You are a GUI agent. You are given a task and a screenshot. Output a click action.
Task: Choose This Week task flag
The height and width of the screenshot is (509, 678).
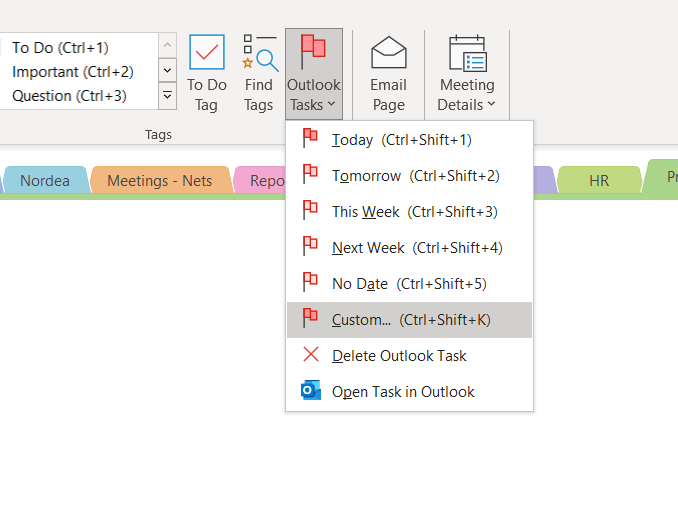pyautogui.click(x=409, y=211)
